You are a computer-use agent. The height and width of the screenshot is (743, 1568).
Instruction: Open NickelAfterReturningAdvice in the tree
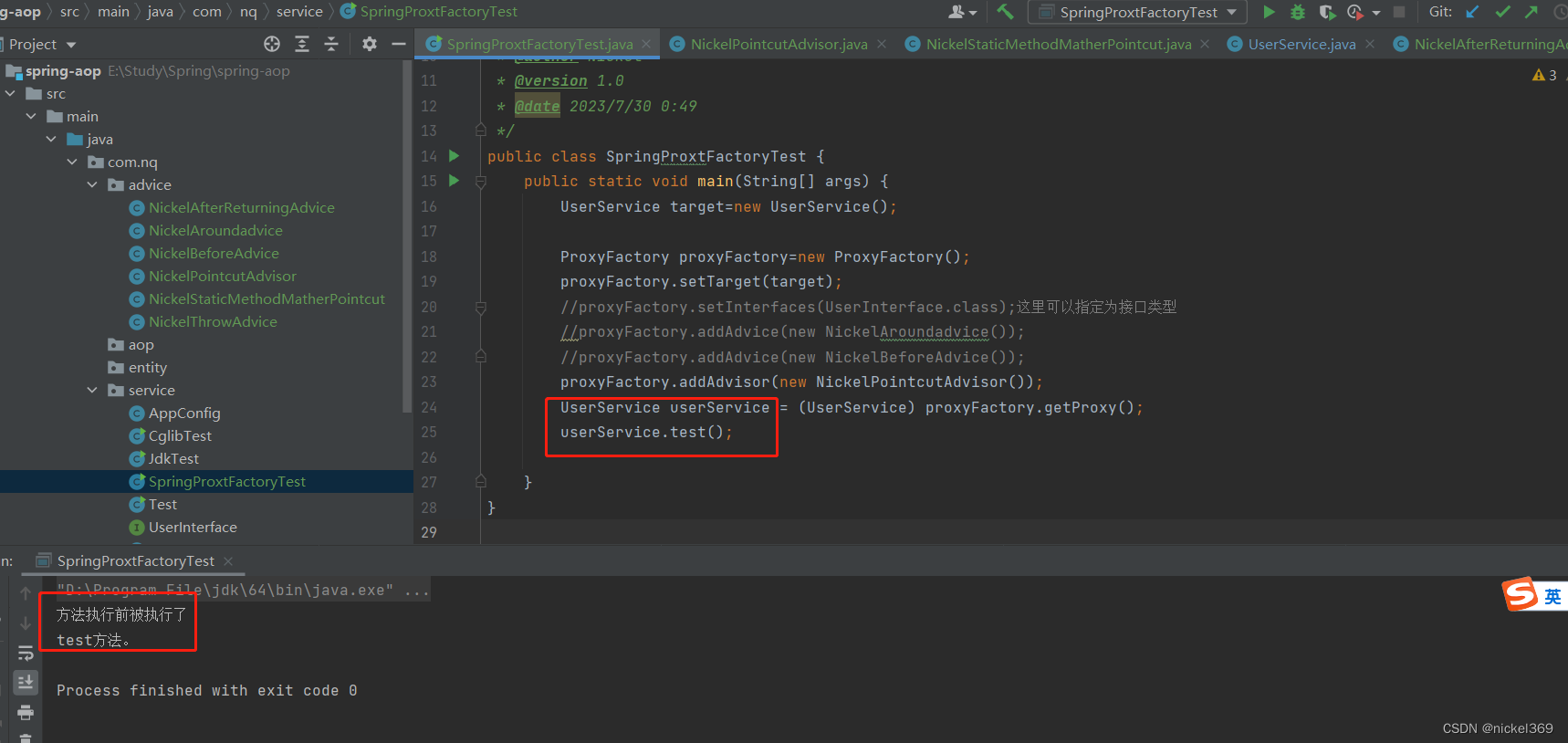tap(241, 208)
